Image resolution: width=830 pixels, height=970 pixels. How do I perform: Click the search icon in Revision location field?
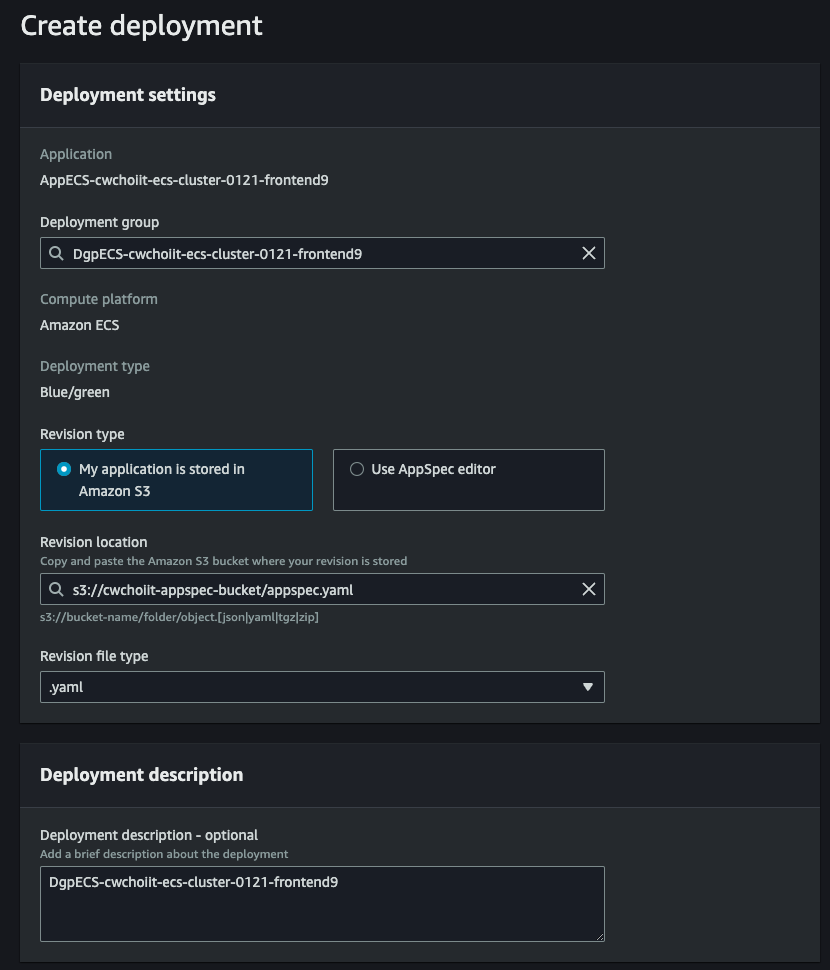(x=57, y=590)
